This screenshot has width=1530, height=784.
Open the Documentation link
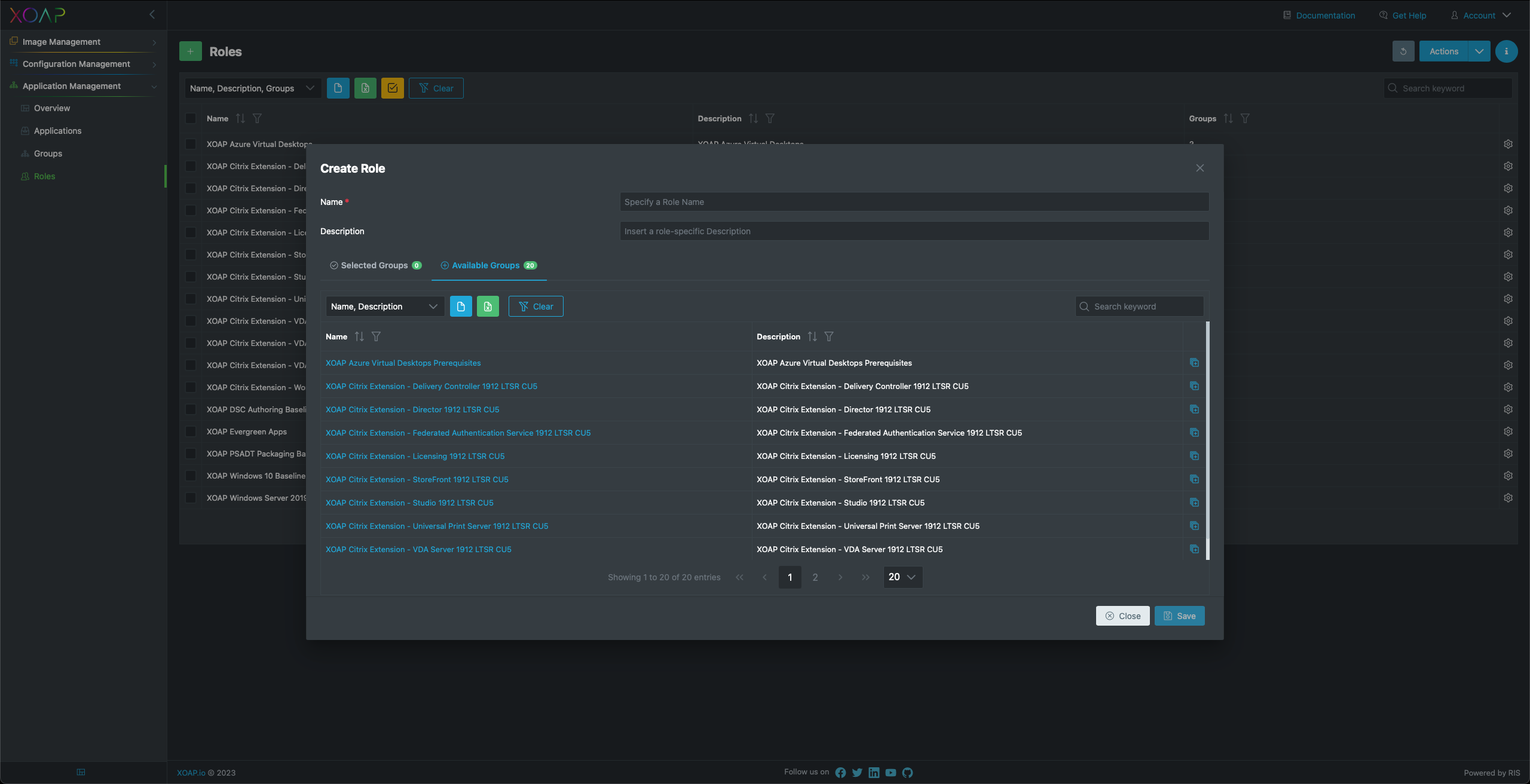[1319, 16]
